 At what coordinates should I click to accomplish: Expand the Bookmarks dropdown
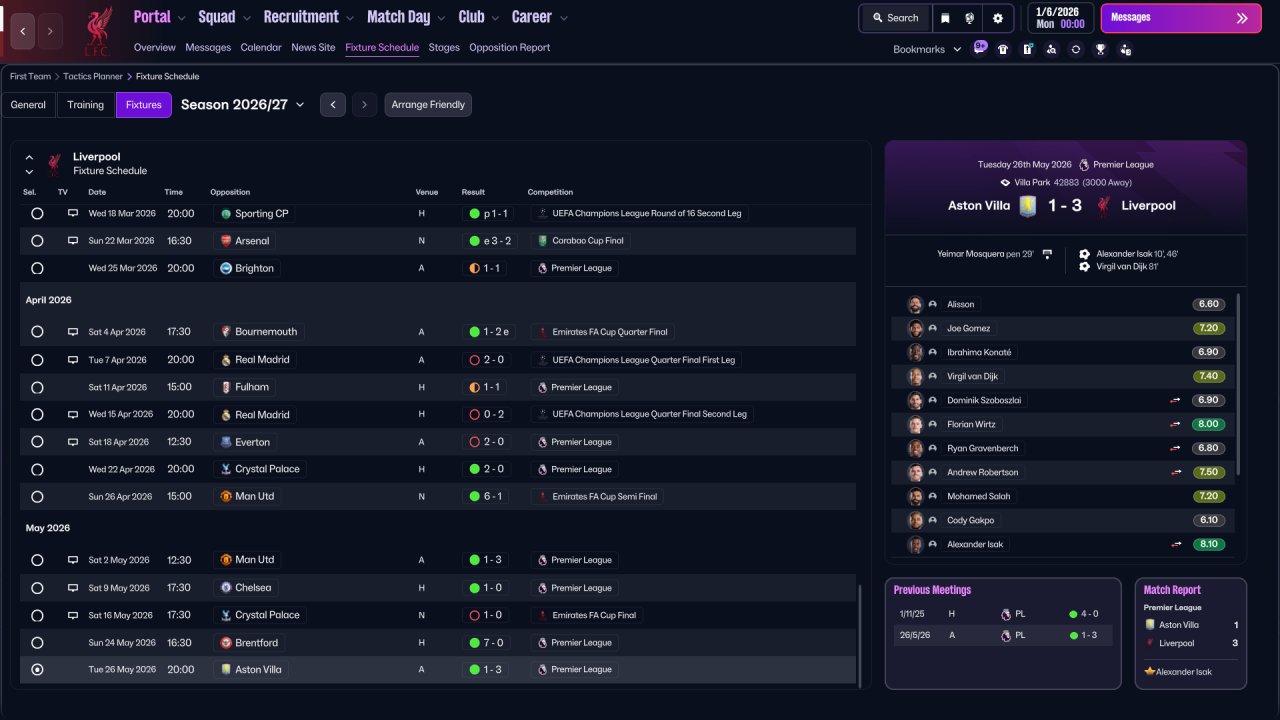(927, 49)
